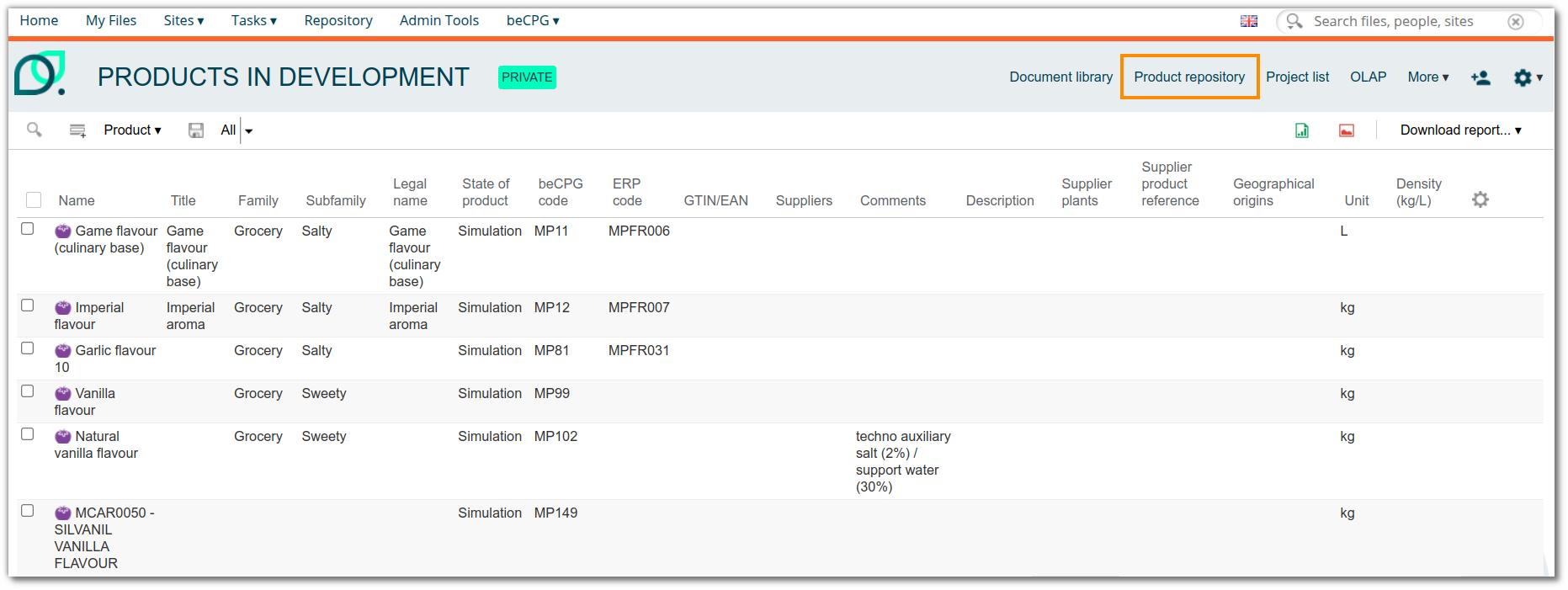This screenshot has width=1568, height=590.
Task: Sort by the beCPG code column header
Action: 561,192
